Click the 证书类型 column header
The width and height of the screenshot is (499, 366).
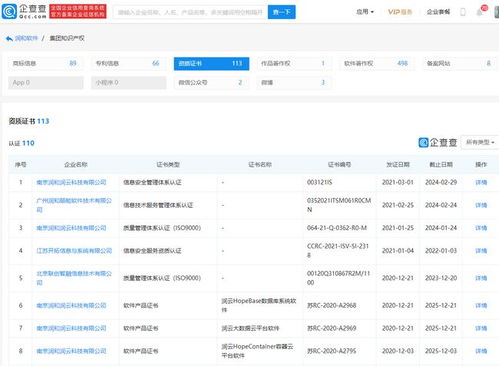(168, 164)
